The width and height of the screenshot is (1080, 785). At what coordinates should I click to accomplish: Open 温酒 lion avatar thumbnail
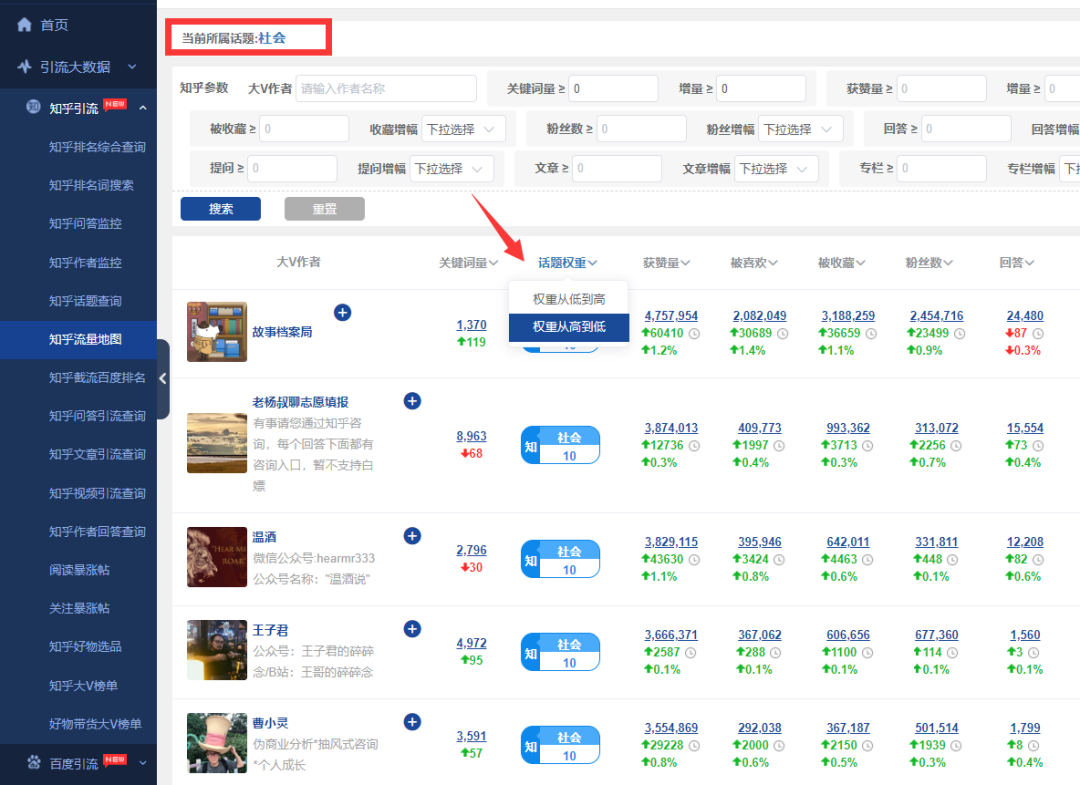[217, 557]
